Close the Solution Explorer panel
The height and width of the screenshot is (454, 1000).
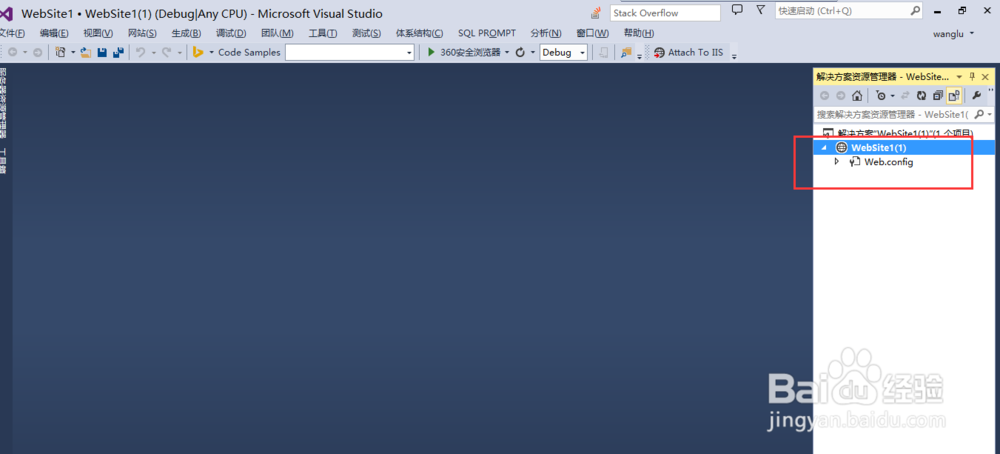985,77
